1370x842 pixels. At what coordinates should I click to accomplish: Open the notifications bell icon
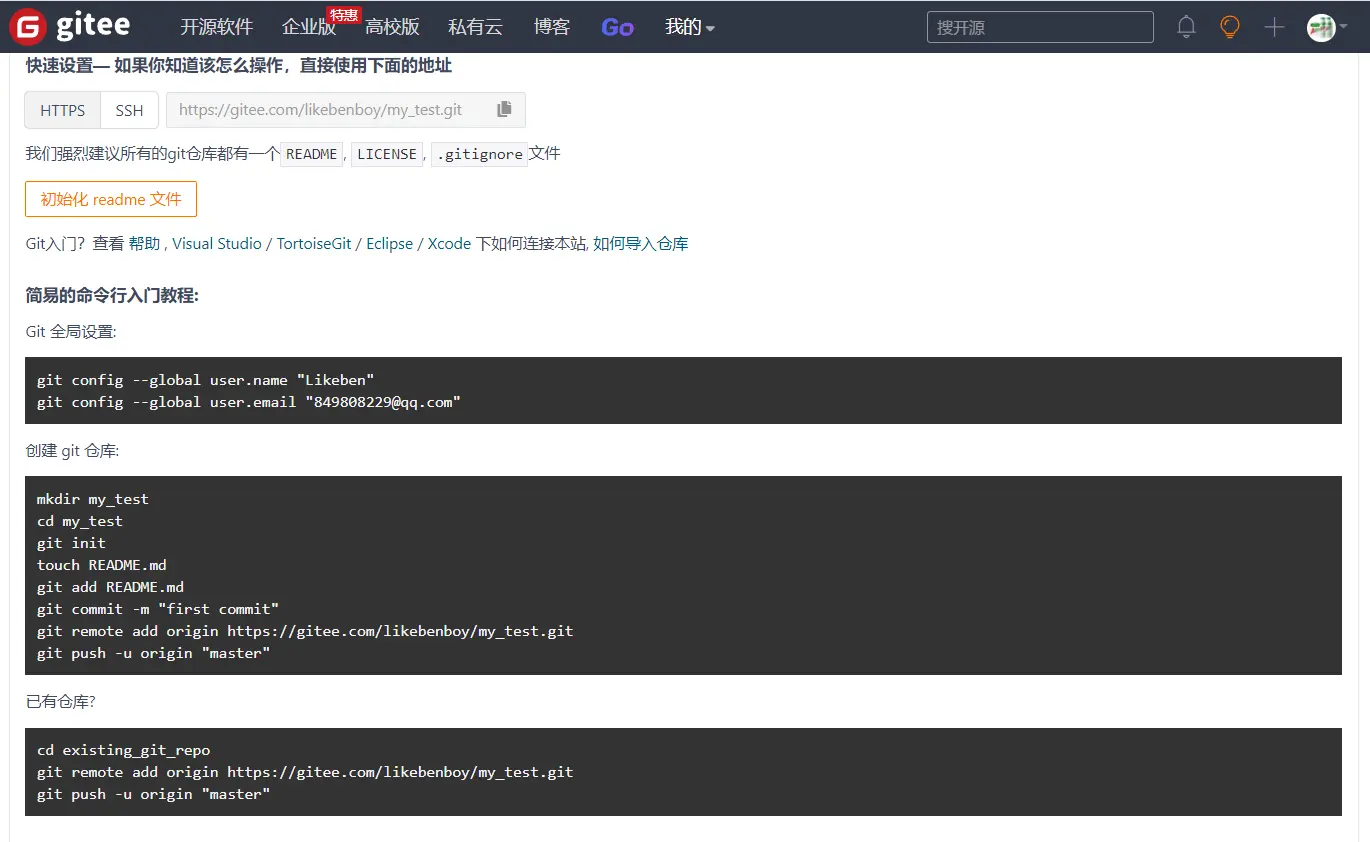[x=1186, y=27]
